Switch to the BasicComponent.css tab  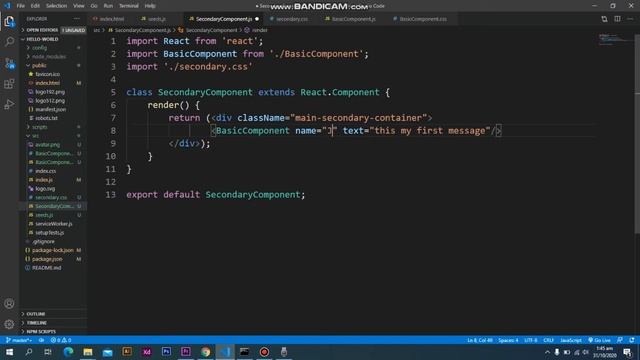(x=423, y=19)
